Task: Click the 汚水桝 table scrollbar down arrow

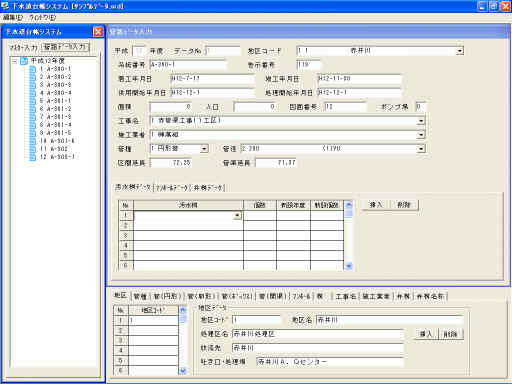Action: coord(349,266)
